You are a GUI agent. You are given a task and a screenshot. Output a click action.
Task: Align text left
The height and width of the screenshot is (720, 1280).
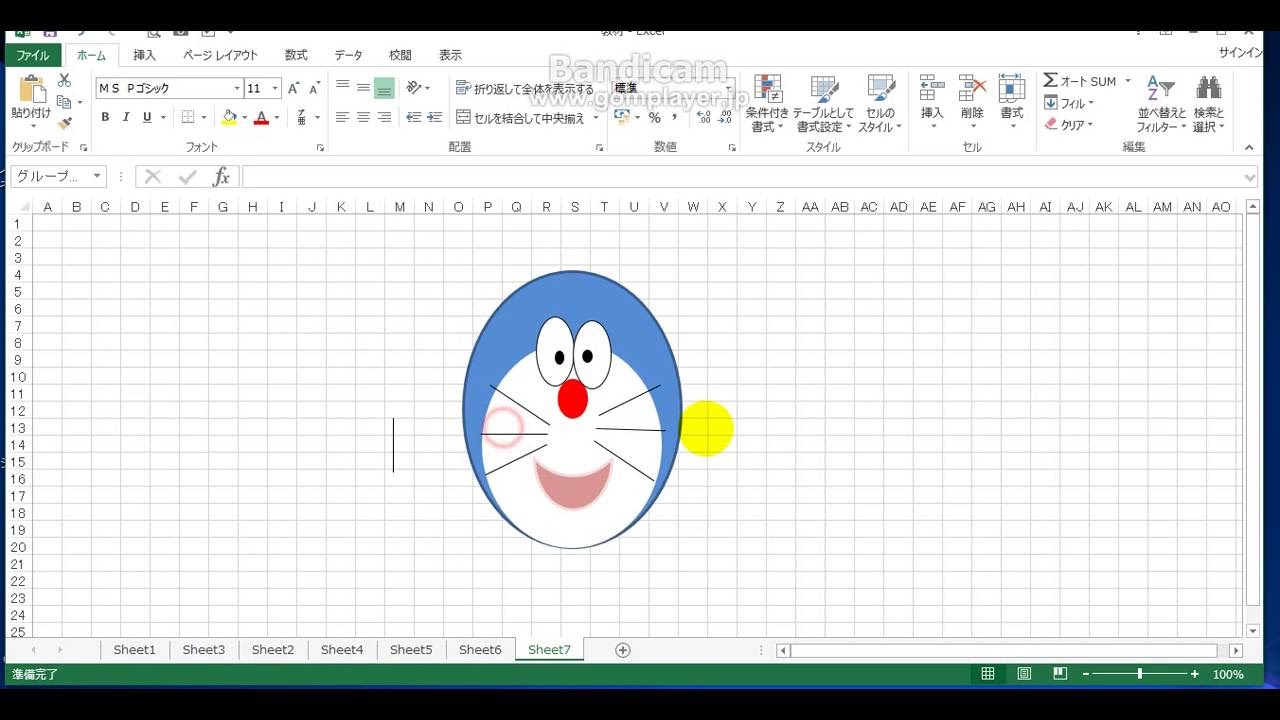click(x=342, y=117)
